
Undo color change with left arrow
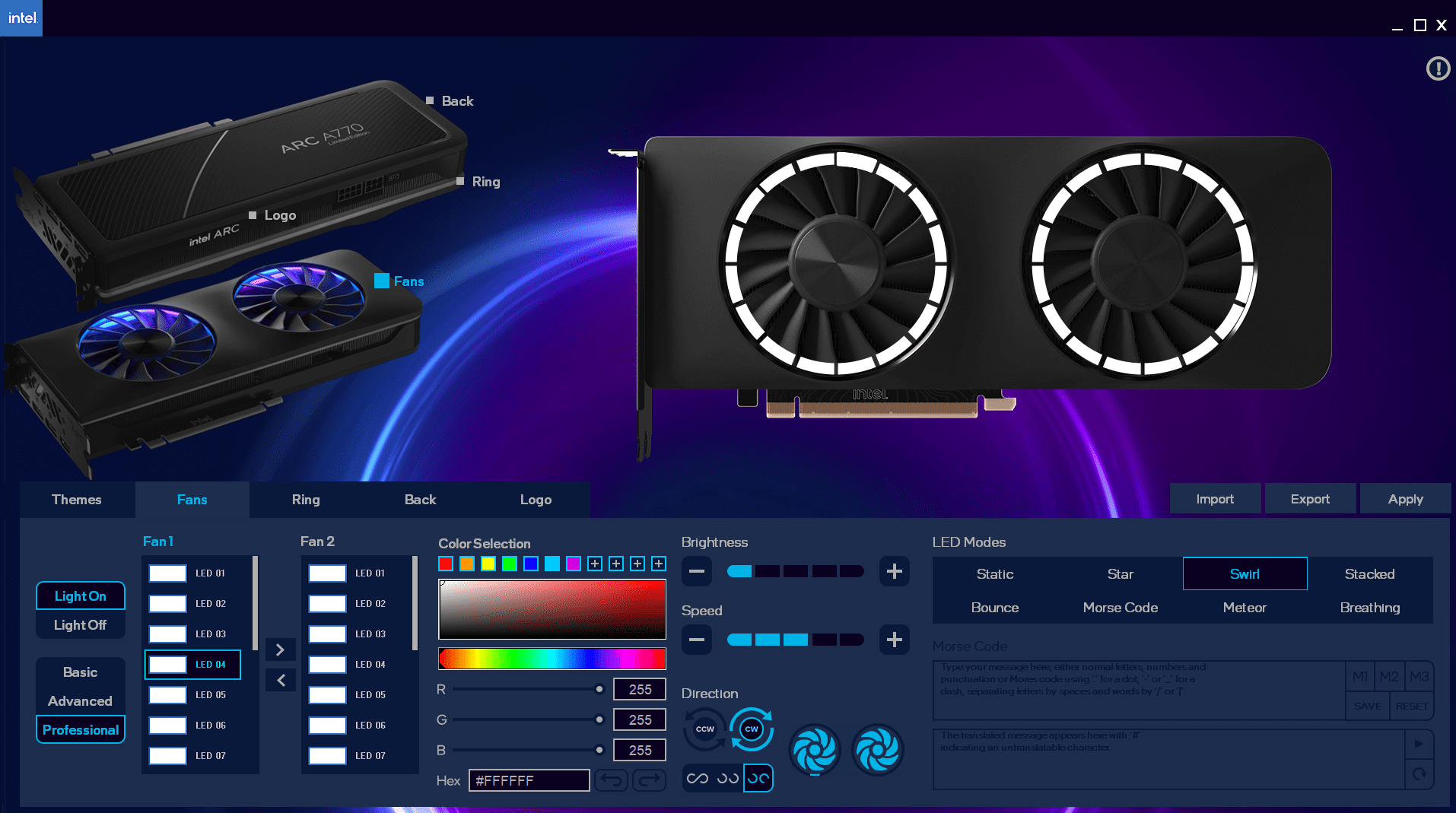pyautogui.click(x=611, y=780)
